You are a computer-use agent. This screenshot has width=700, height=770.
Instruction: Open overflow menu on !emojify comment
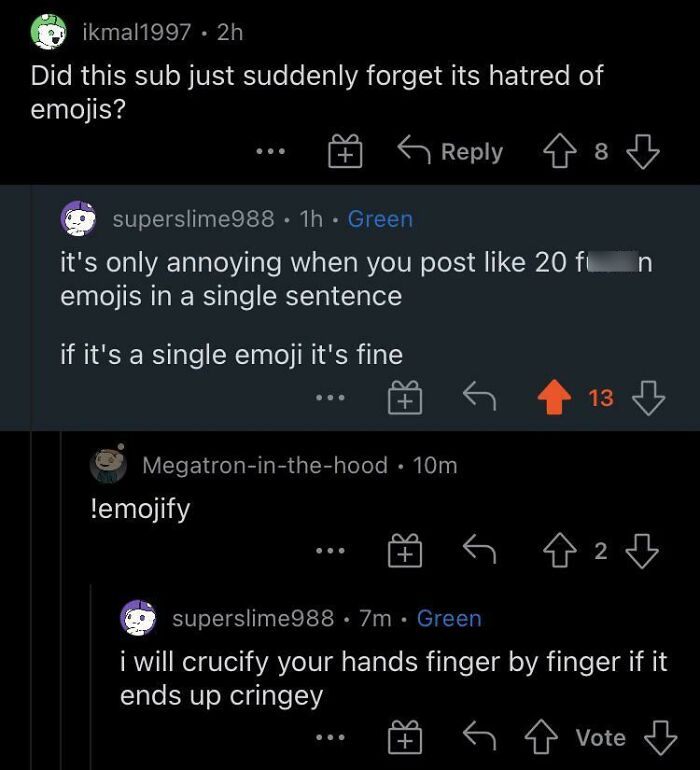tap(328, 549)
